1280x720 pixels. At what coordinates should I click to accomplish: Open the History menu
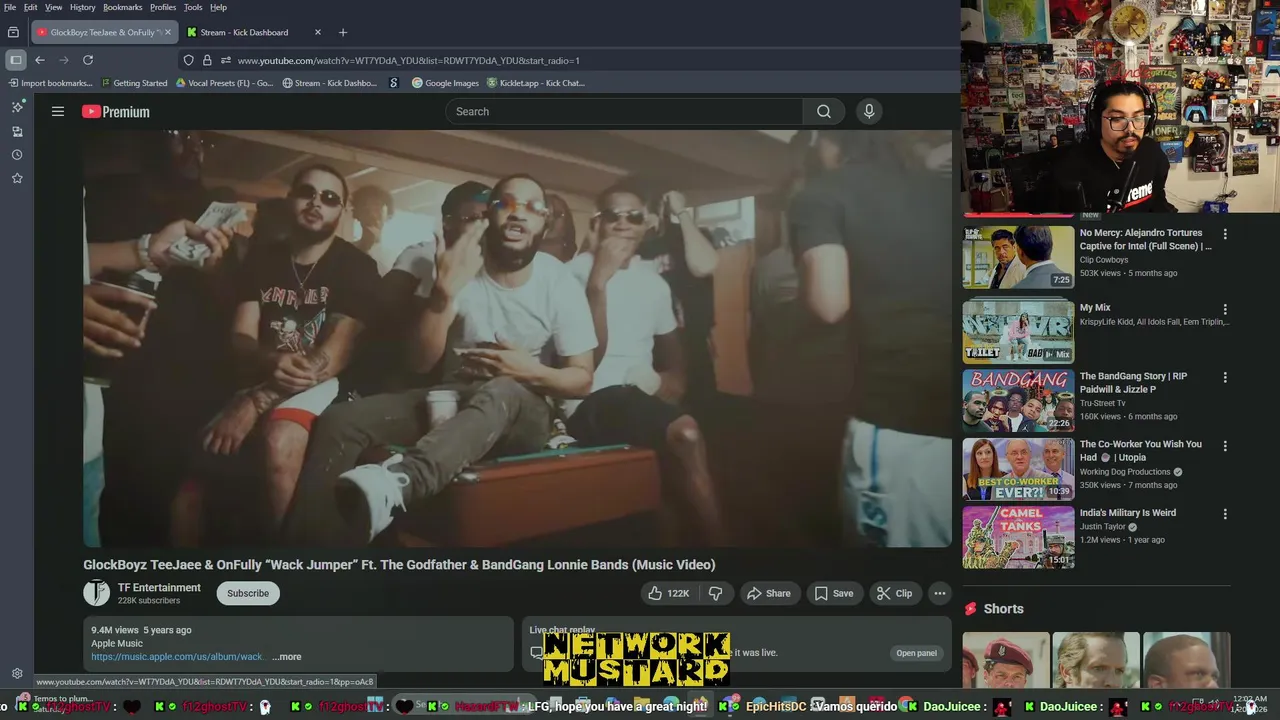click(x=83, y=7)
